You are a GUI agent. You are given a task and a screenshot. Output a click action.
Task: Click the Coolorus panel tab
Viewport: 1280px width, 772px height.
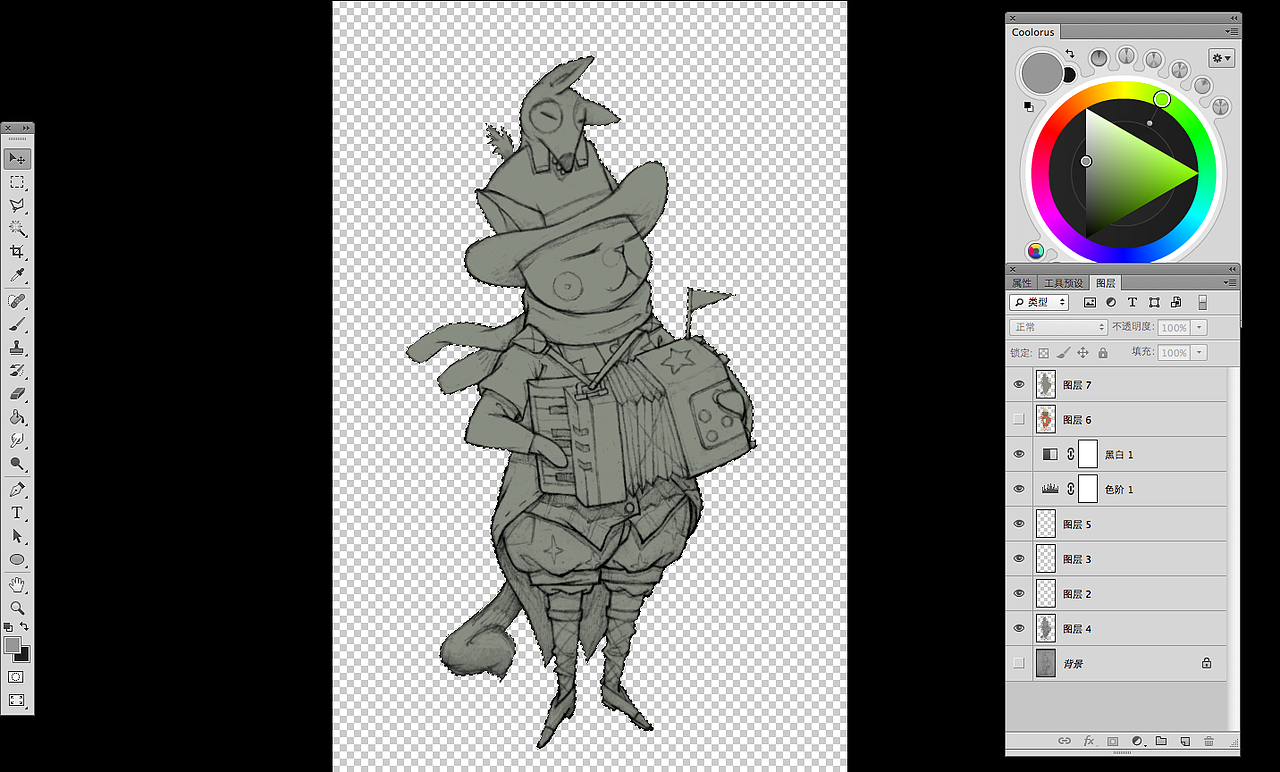point(1033,32)
